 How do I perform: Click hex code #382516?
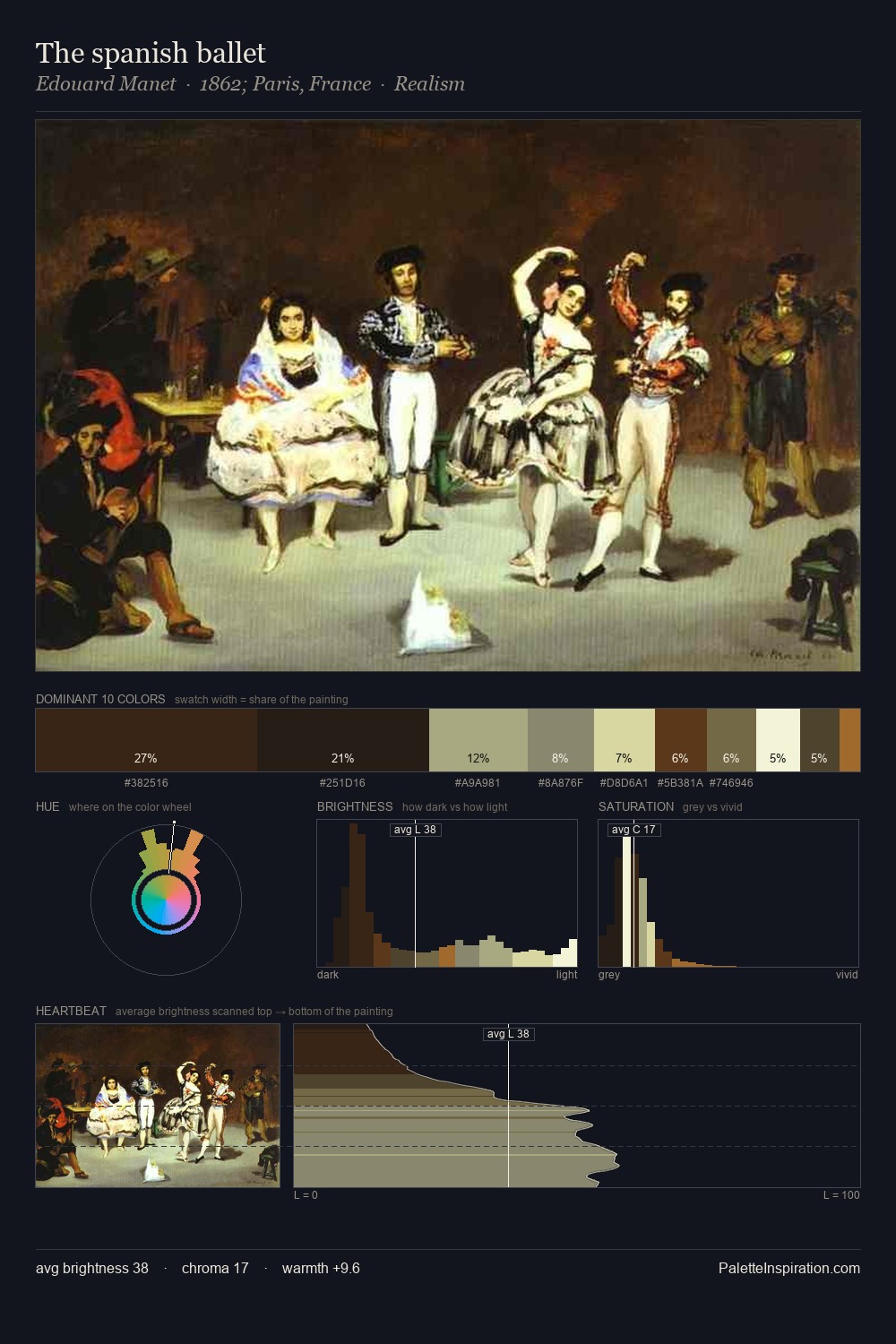coord(146,783)
